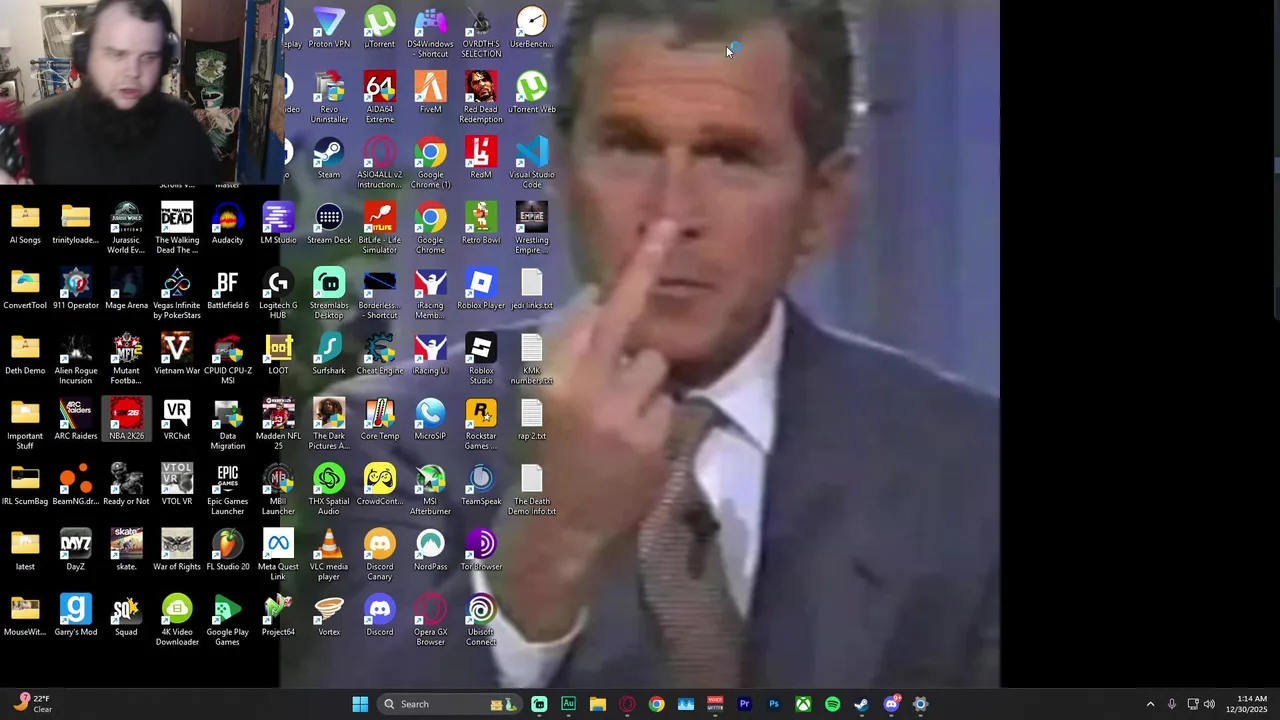Select the Stream Deck shortcut
This screenshot has width=1280, height=720.
[x=329, y=224]
